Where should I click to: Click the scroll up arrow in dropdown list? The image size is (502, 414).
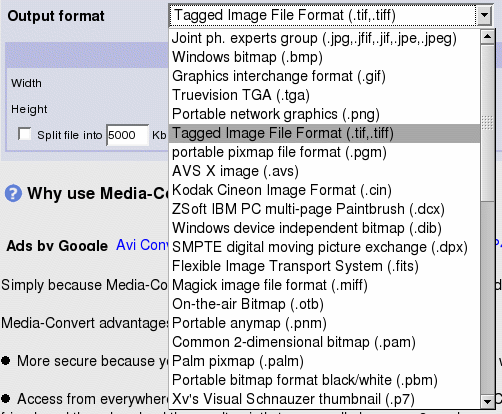click(x=488, y=37)
